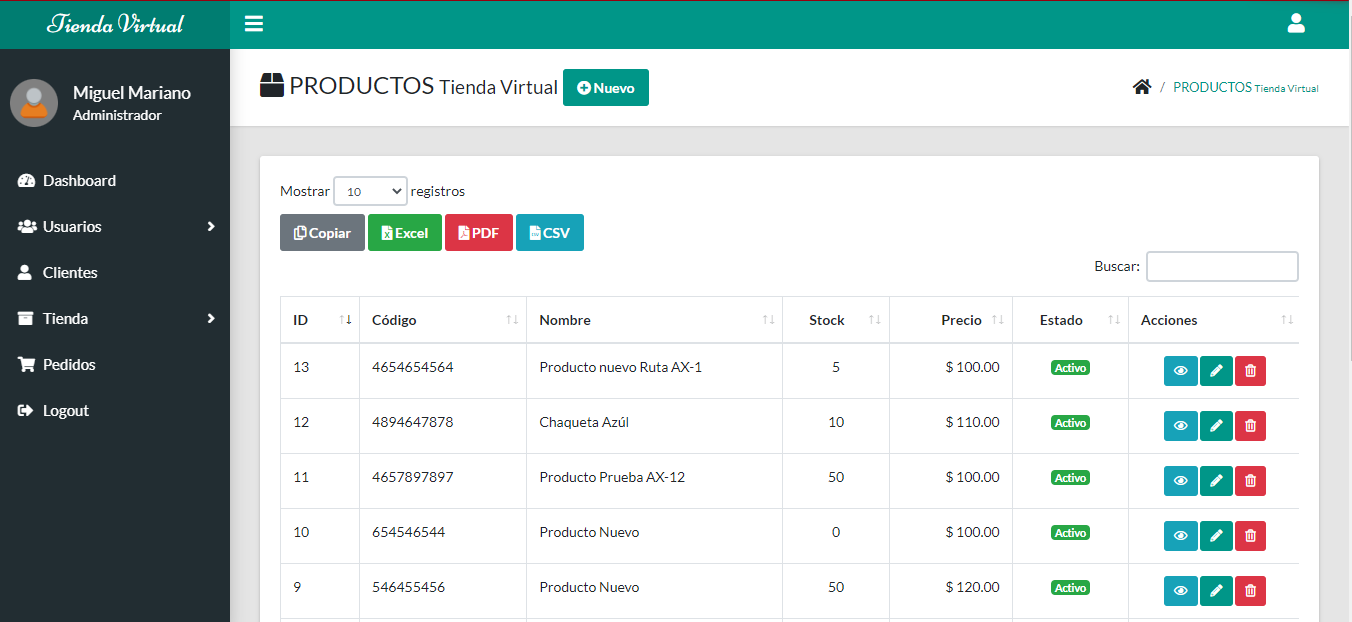Sort table by Estado column
The width and height of the screenshot is (1352, 622).
pos(1070,320)
